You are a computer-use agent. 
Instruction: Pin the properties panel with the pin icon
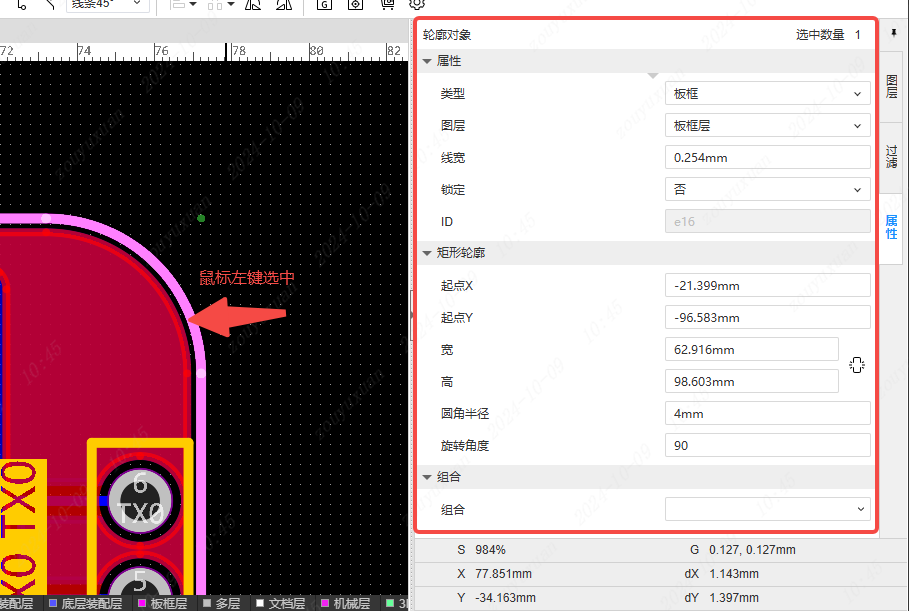[894, 33]
